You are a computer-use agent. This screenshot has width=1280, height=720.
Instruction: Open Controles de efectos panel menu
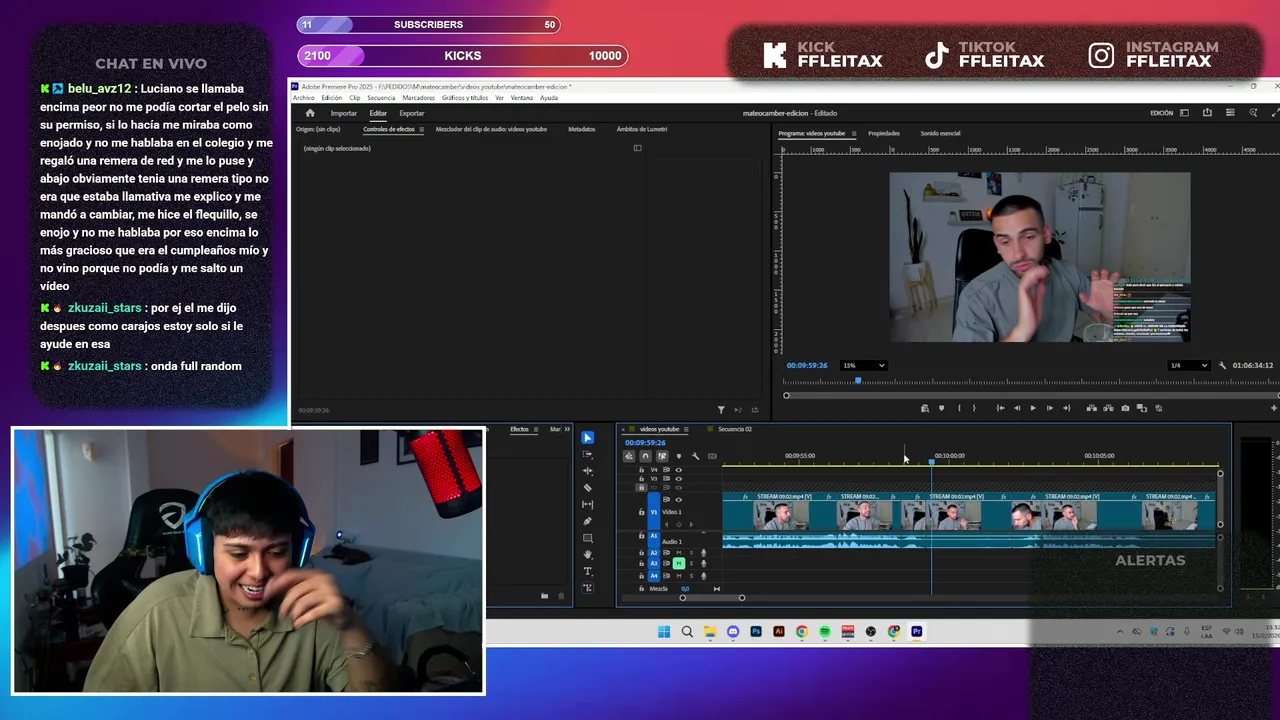421,129
